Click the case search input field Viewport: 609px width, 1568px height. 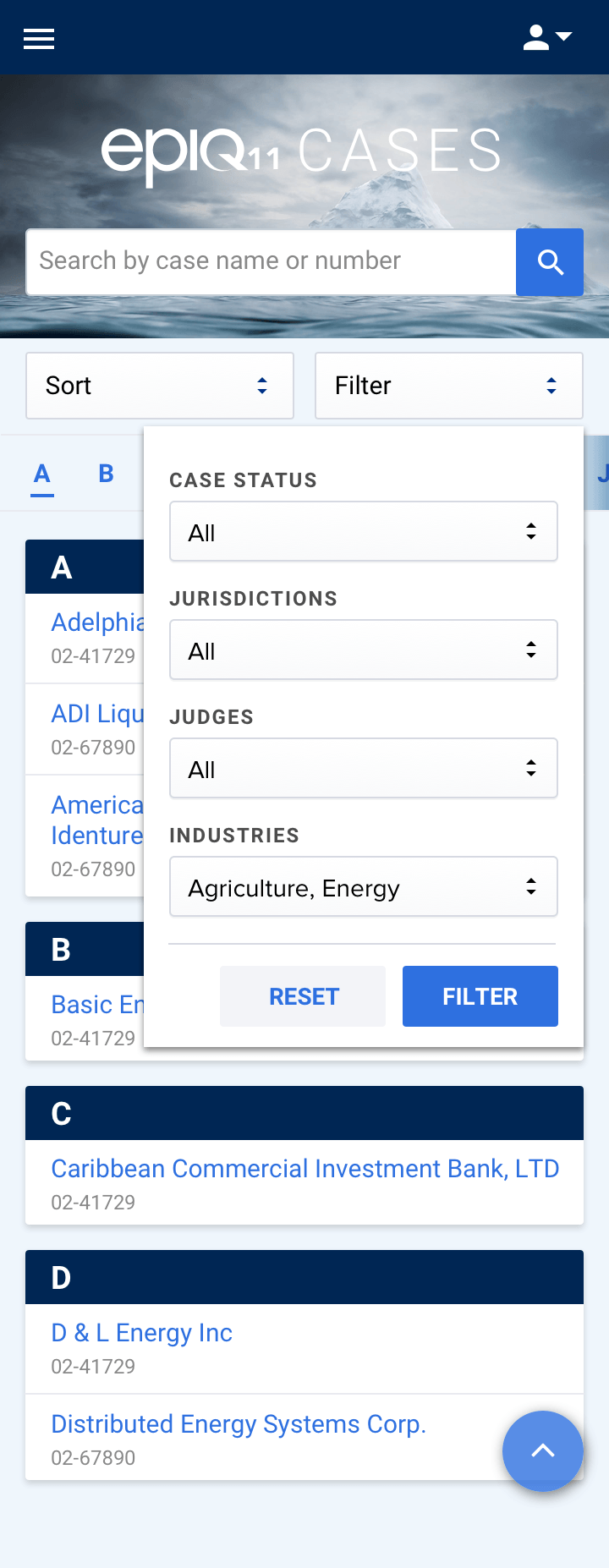pyautogui.click(x=271, y=261)
